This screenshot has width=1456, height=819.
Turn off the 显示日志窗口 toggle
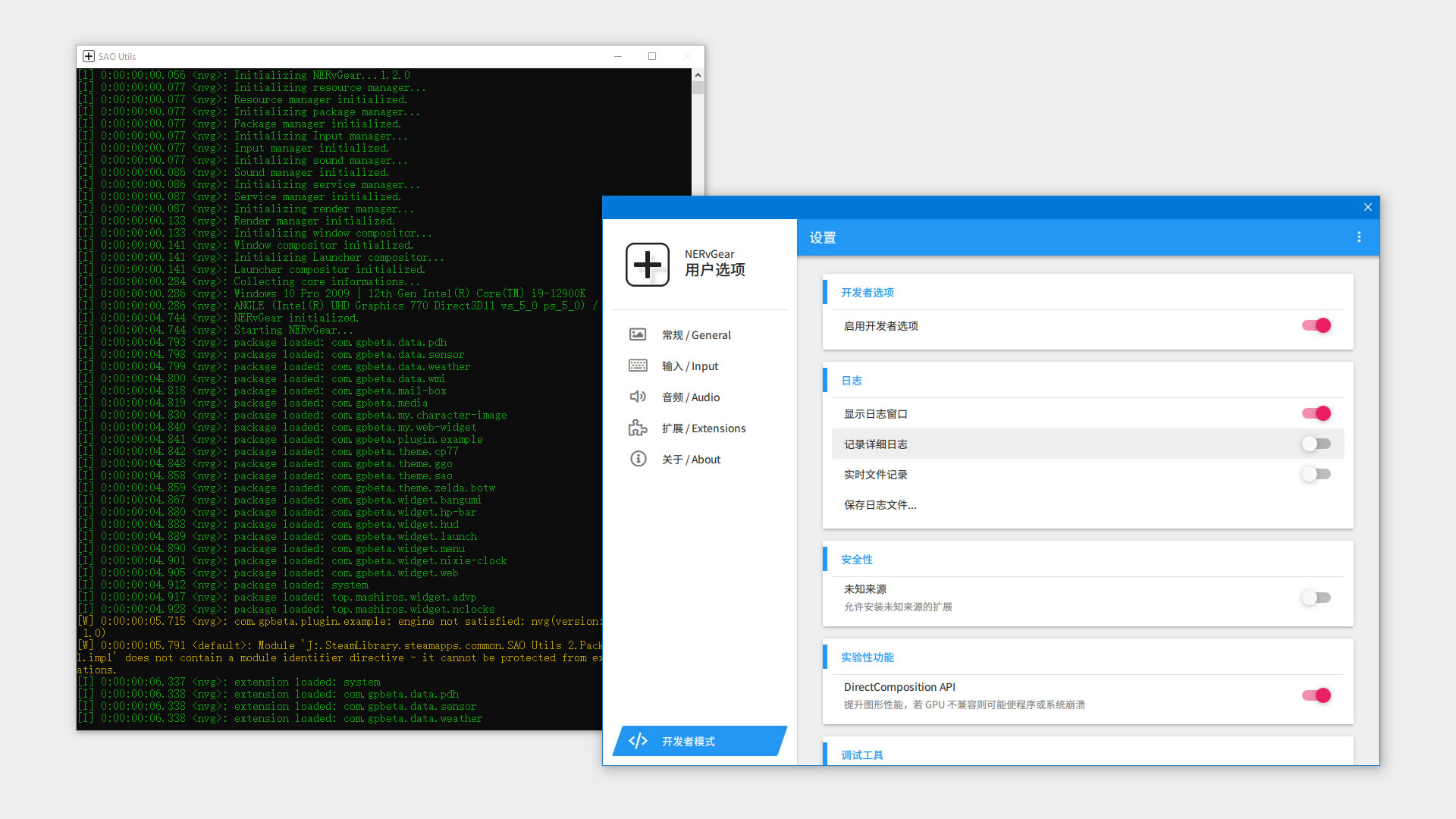[1316, 413]
